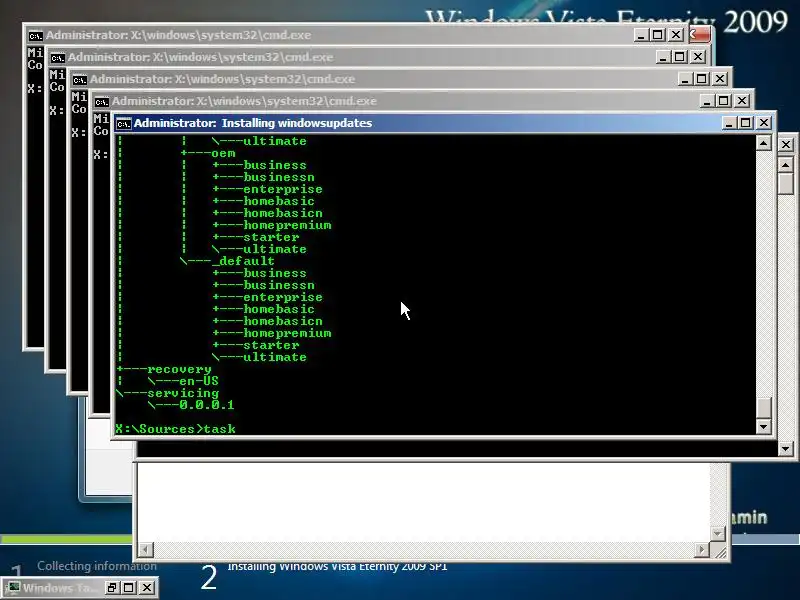The image size is (800, 600).
Task: Click the scroll left arrow of the white pane
Action: [145, 549]
